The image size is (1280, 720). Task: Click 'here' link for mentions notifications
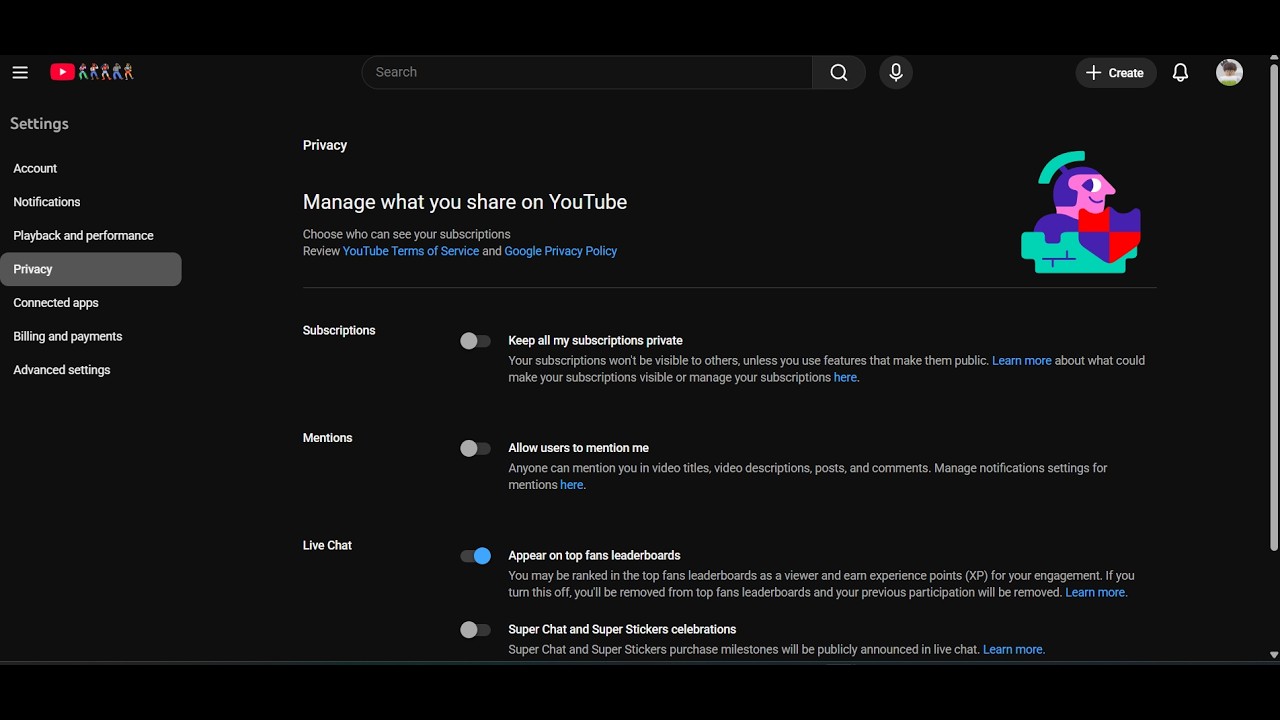(x=572, y=485)
